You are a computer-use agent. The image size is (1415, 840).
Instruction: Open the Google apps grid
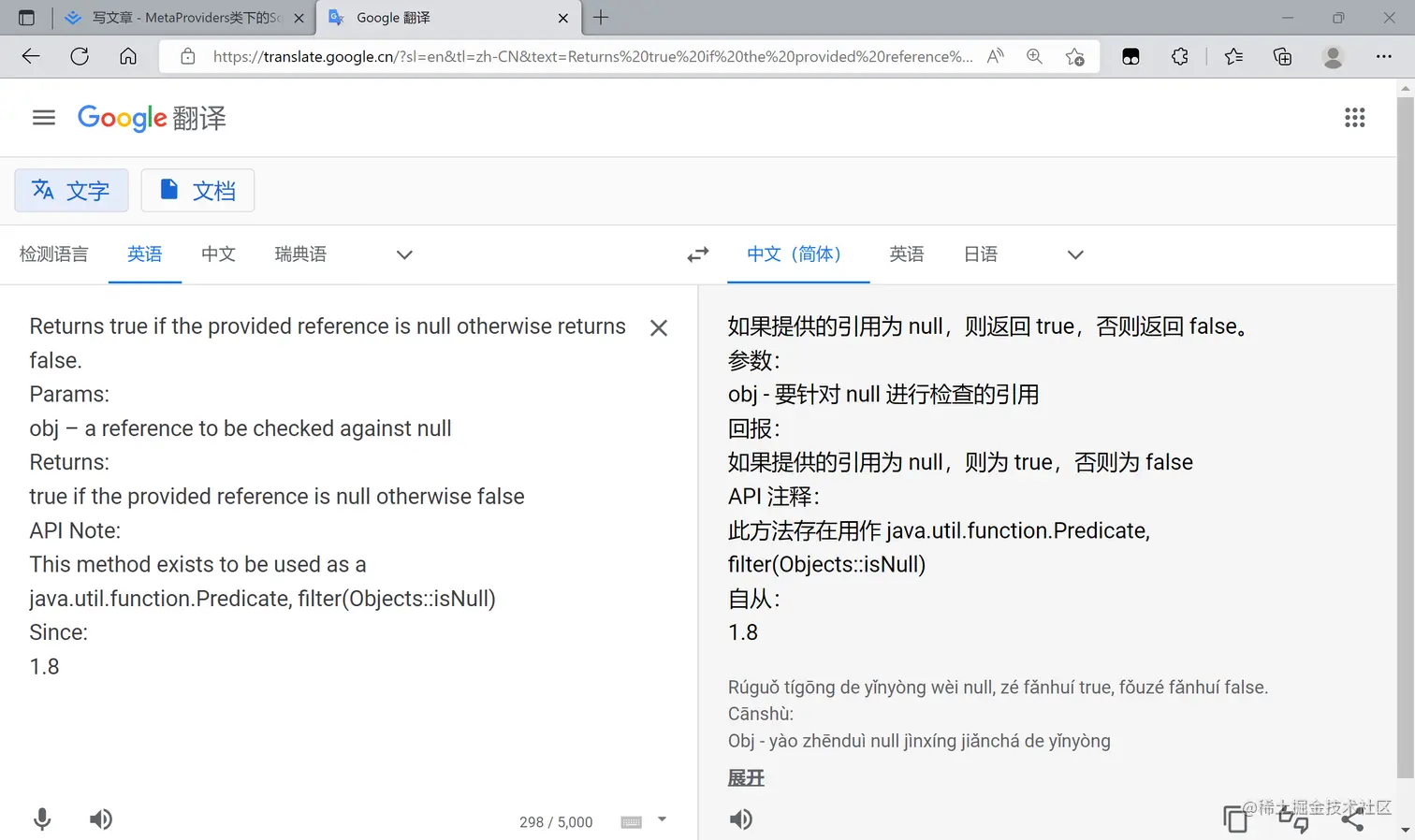click(x=1354, y=118)
